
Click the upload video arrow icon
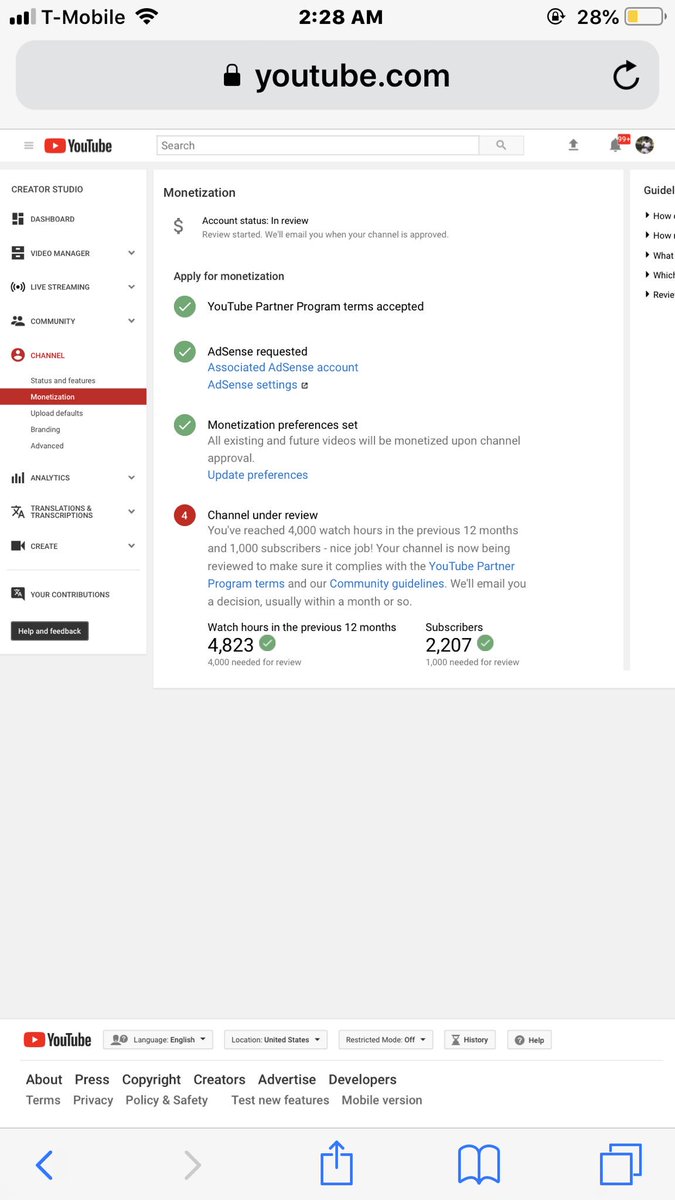(573, 145)
